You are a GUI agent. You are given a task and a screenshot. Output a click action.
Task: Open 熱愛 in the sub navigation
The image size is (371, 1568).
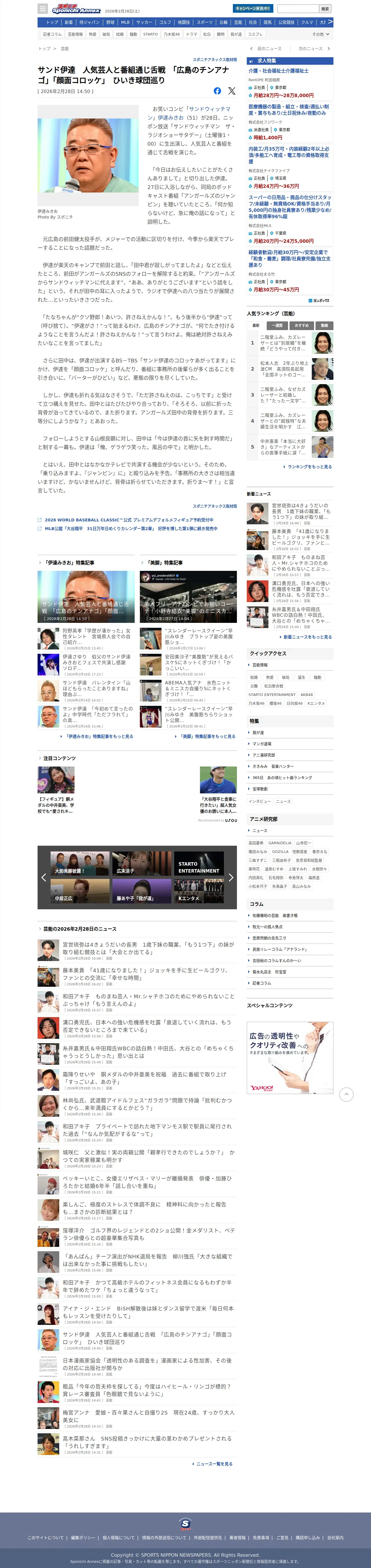(92, 34)
